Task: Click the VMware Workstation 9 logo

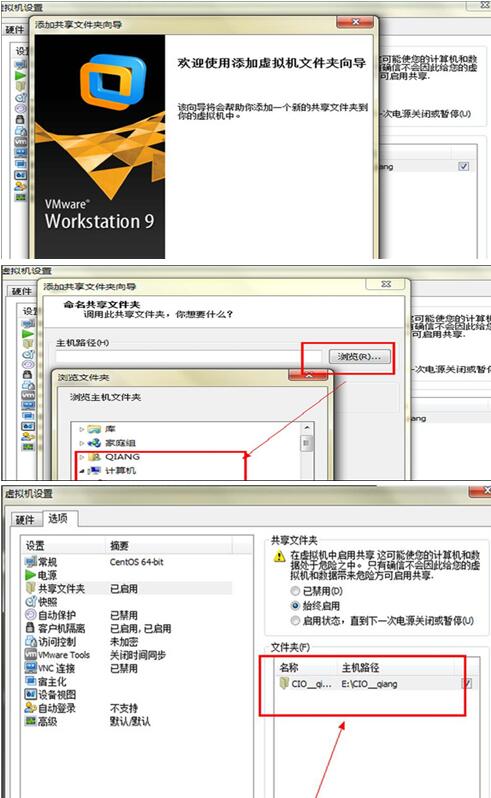Action: (113, 82)
